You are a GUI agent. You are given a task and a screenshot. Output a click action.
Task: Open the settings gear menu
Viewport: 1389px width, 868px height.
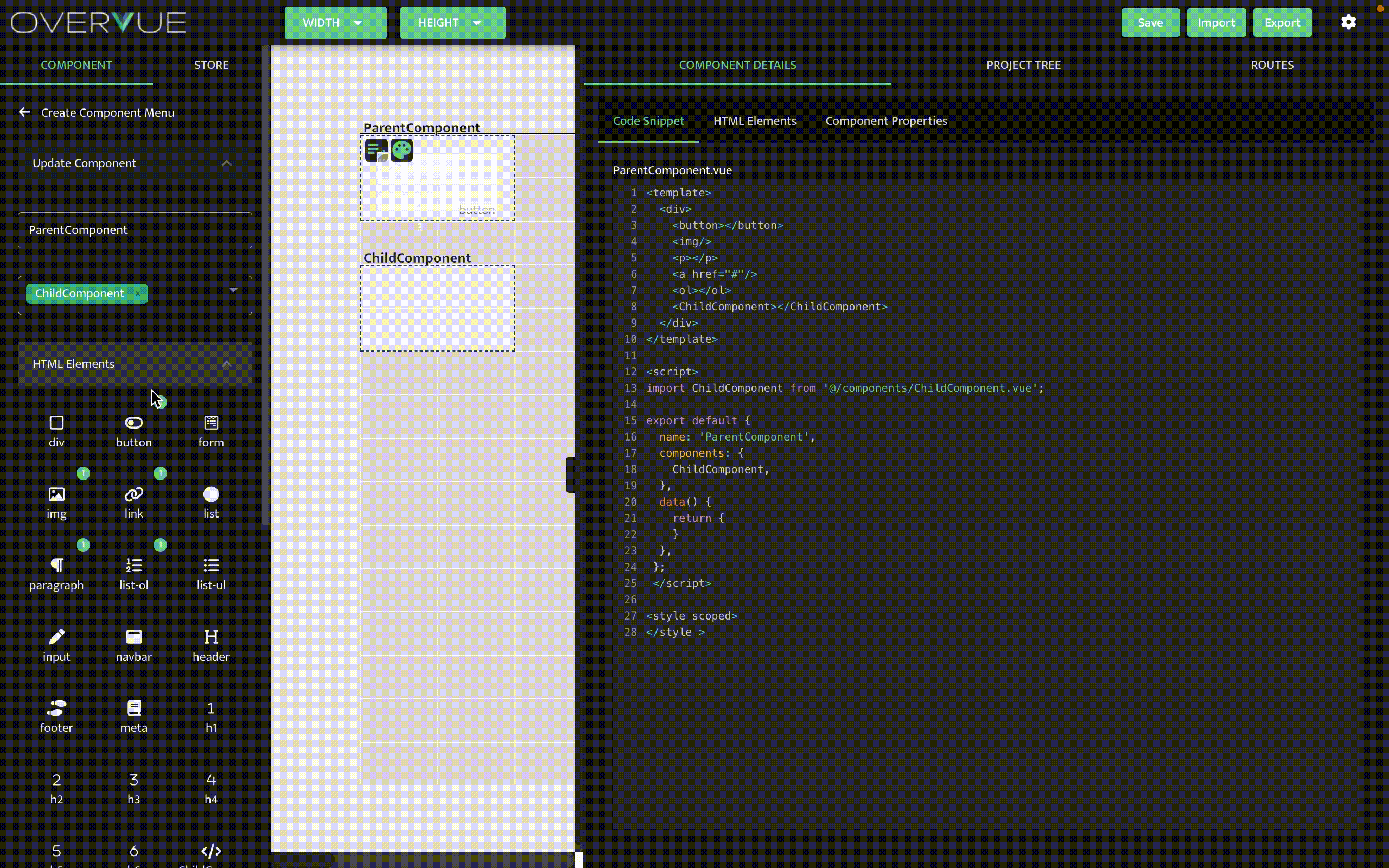tap(1348, 22)
